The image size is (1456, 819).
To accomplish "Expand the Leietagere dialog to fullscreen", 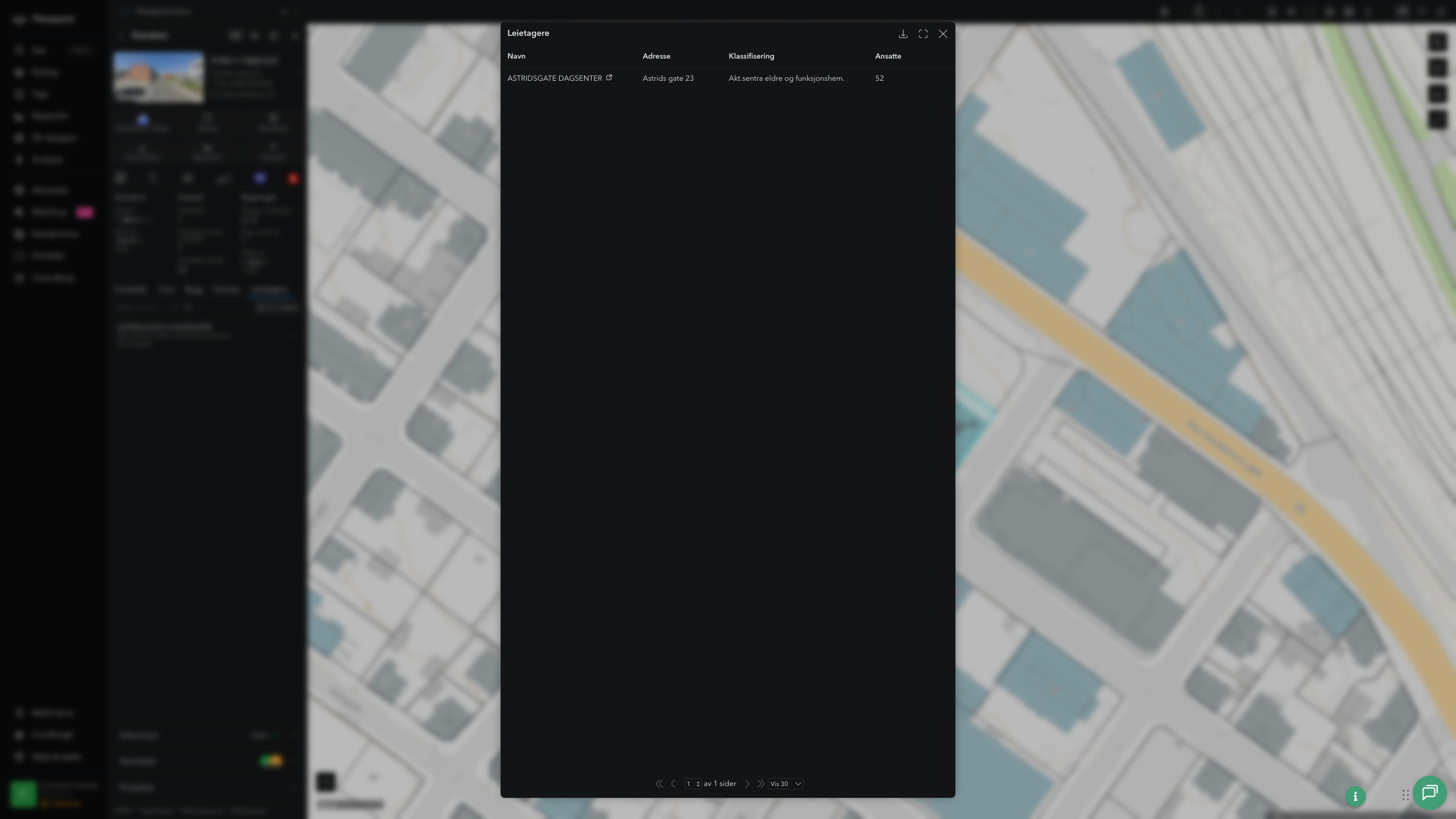I will coord(923,34).
